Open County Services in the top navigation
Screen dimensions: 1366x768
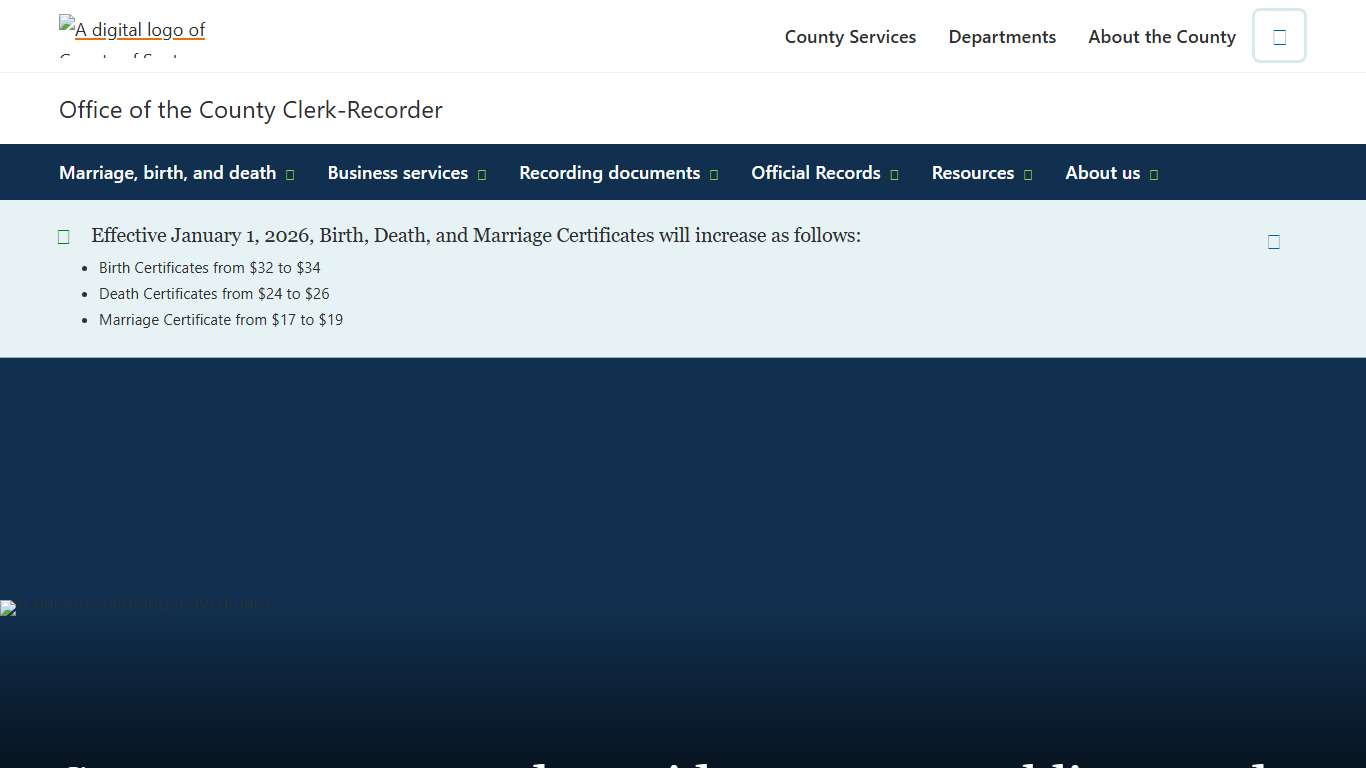click(x=850, y=37)
